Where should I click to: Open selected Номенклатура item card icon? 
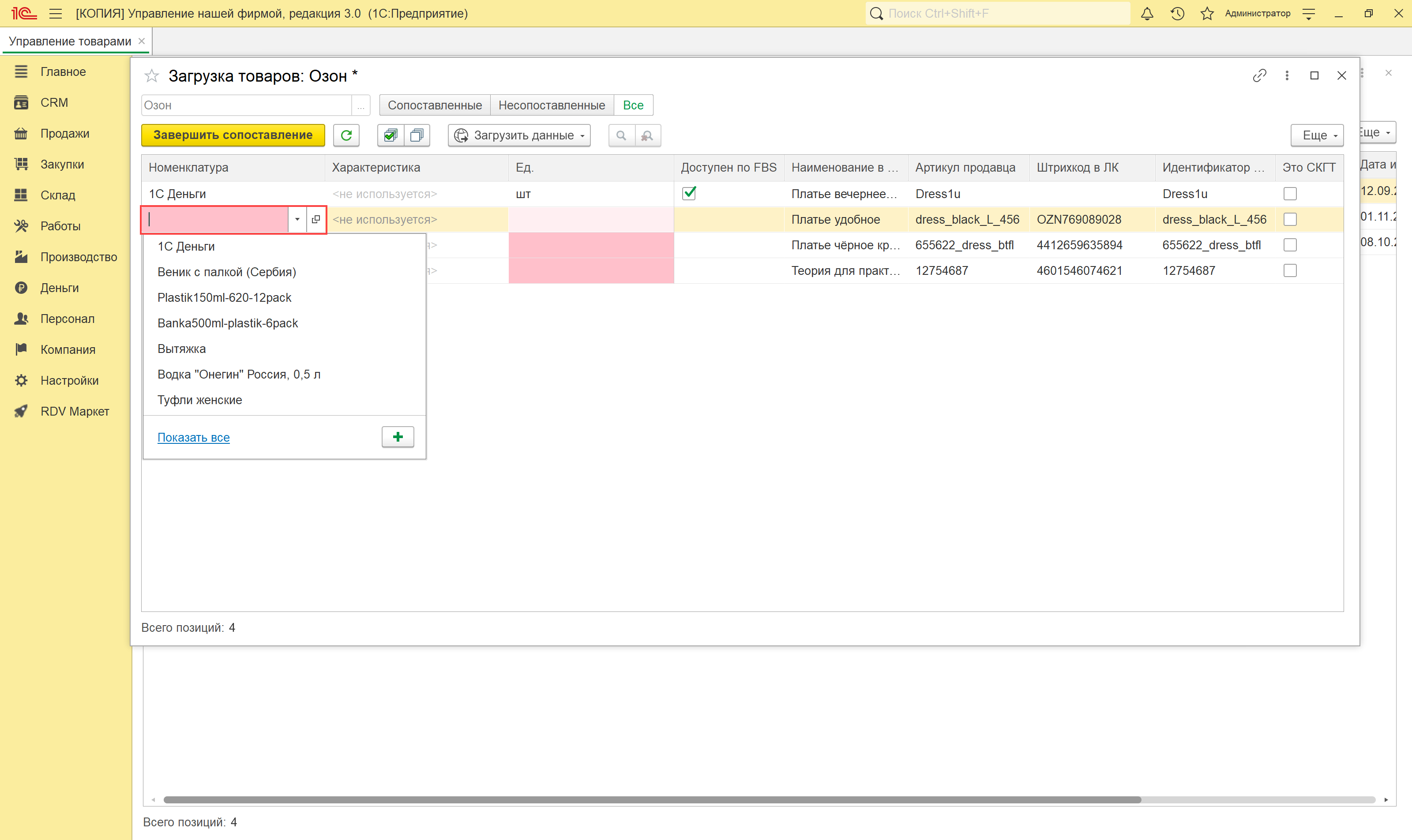[x=316, y=219]
